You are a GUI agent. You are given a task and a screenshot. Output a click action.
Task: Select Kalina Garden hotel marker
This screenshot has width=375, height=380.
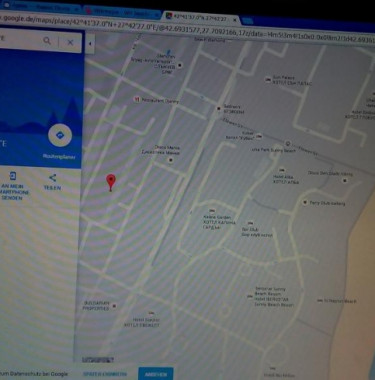(211, 211)
